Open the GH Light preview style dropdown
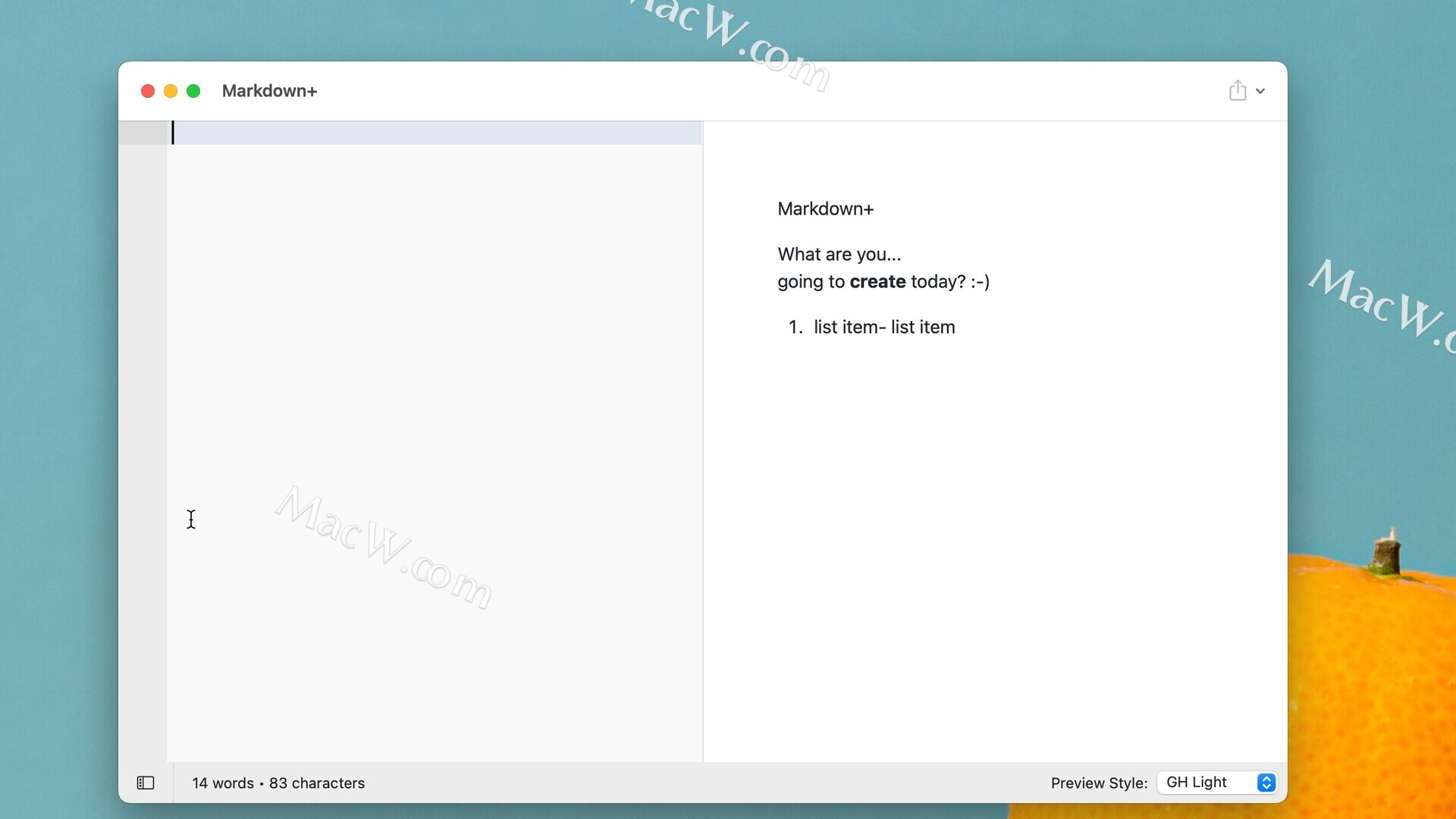 click(1217, 783)
